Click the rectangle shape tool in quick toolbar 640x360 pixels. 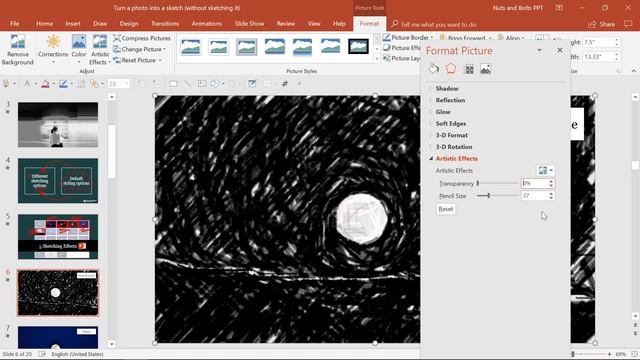click(173, 84)
